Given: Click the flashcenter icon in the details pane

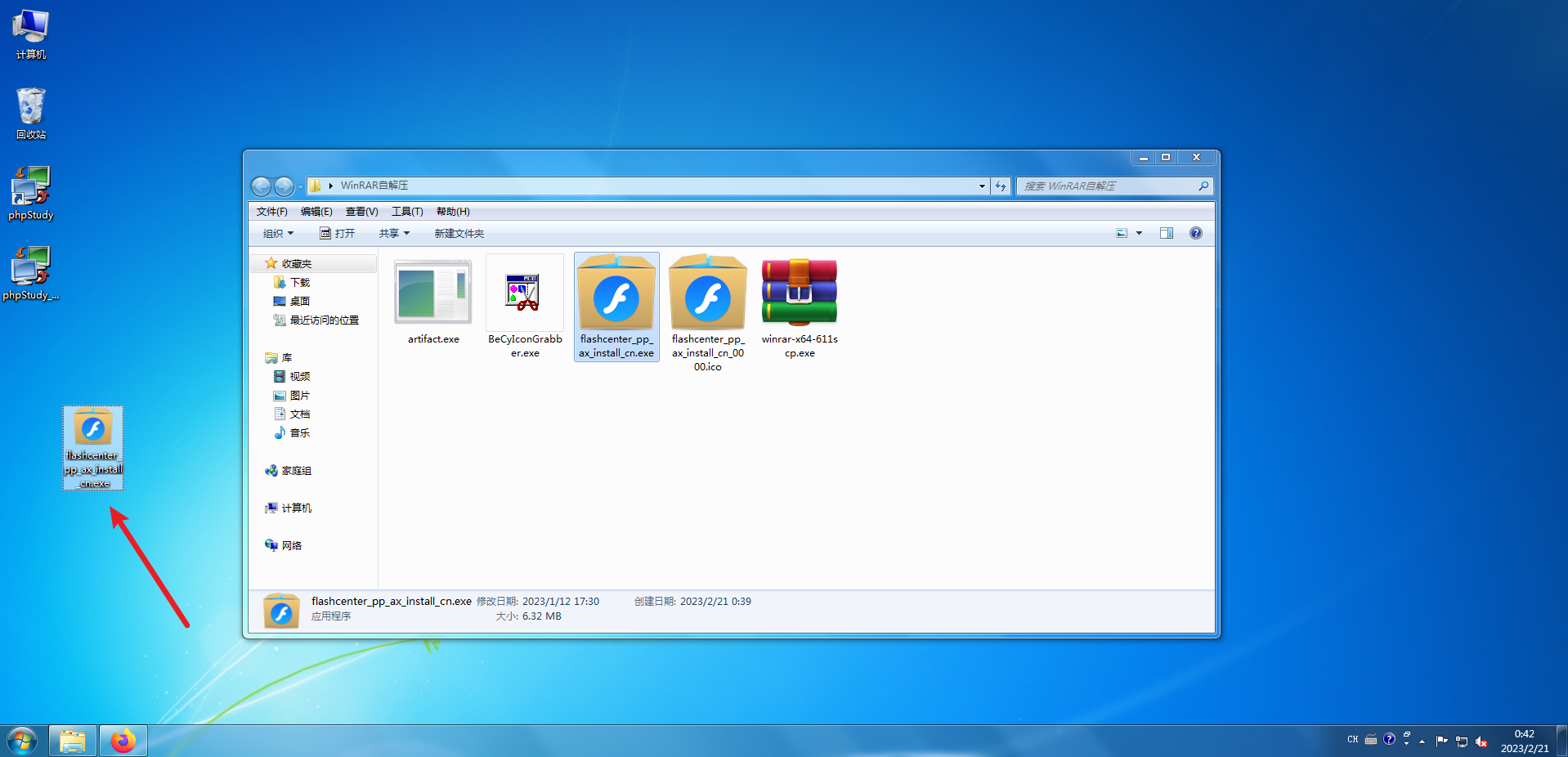Looking at the screenshot, I should [281, 611].
